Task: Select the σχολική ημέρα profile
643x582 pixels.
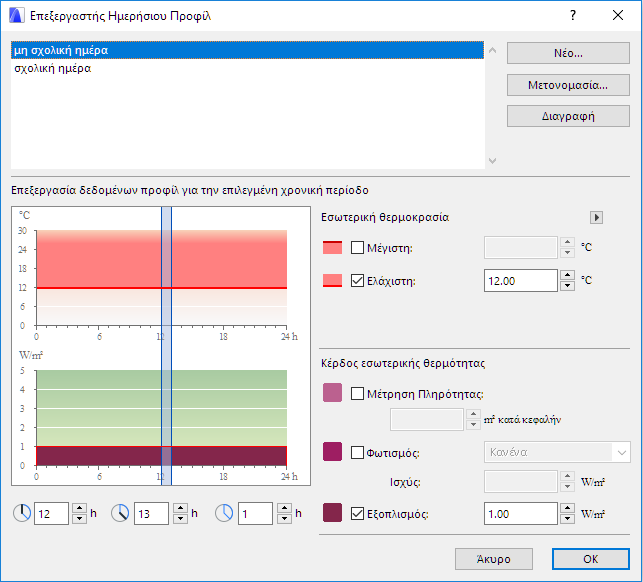Action: pos(52,69)
